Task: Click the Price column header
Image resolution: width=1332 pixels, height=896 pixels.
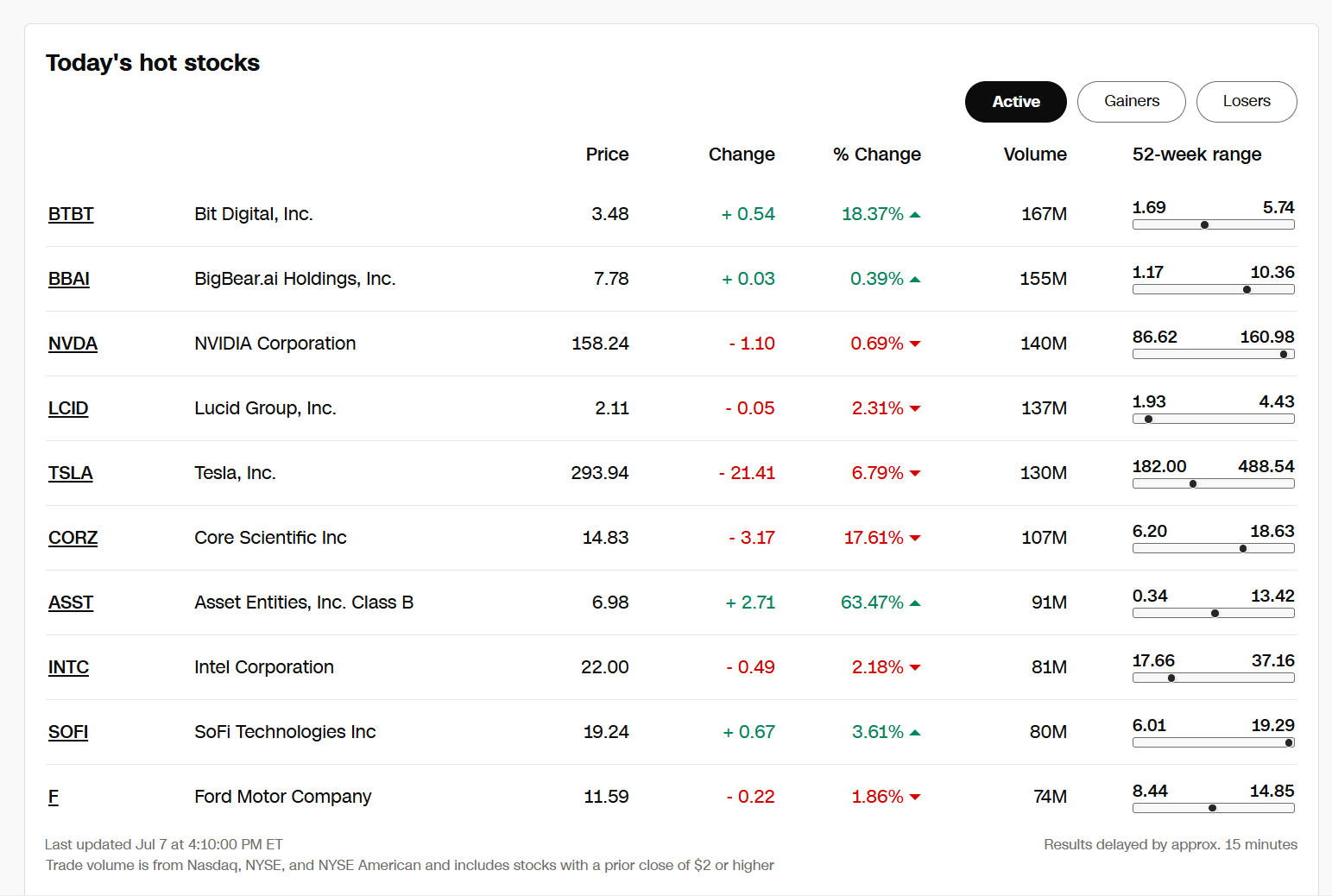Action: (x=607, y=155)
